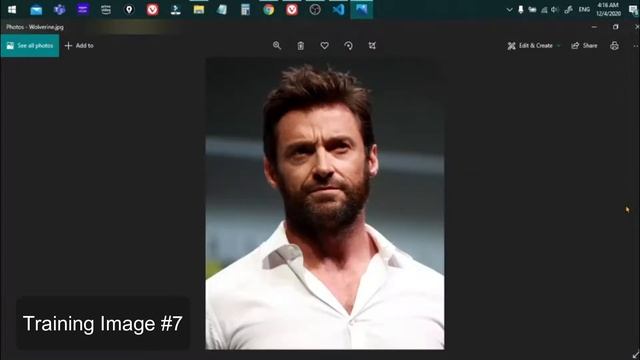Screen dimensions: 640x360
Task: Open the Windows Start menu
Action: (x=12, y=9)
